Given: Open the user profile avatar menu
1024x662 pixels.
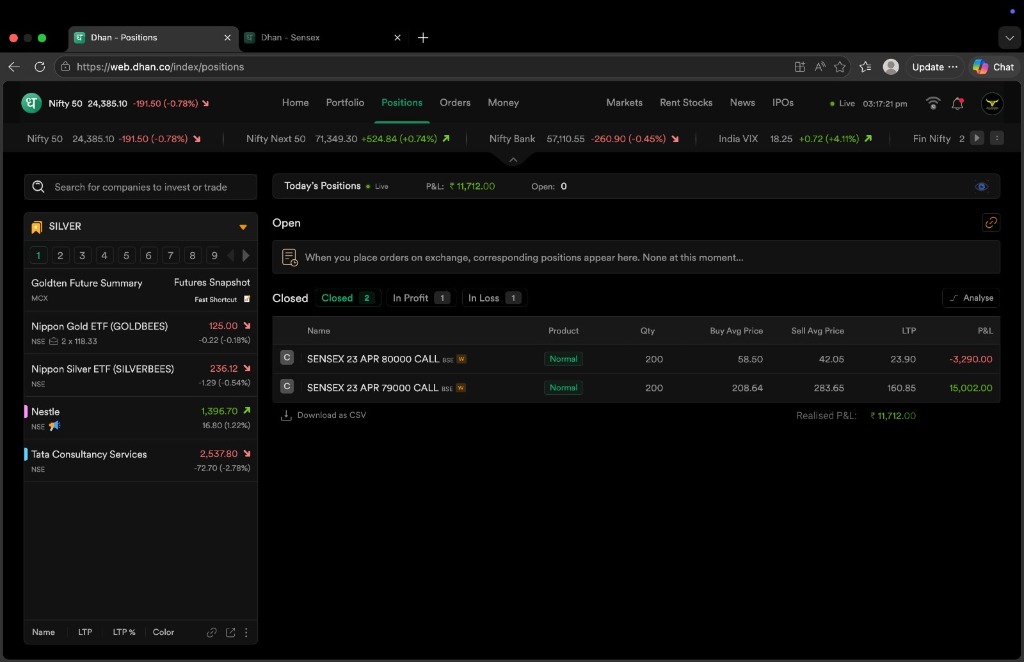Looking at the screenshot, I should click(992, 103).
